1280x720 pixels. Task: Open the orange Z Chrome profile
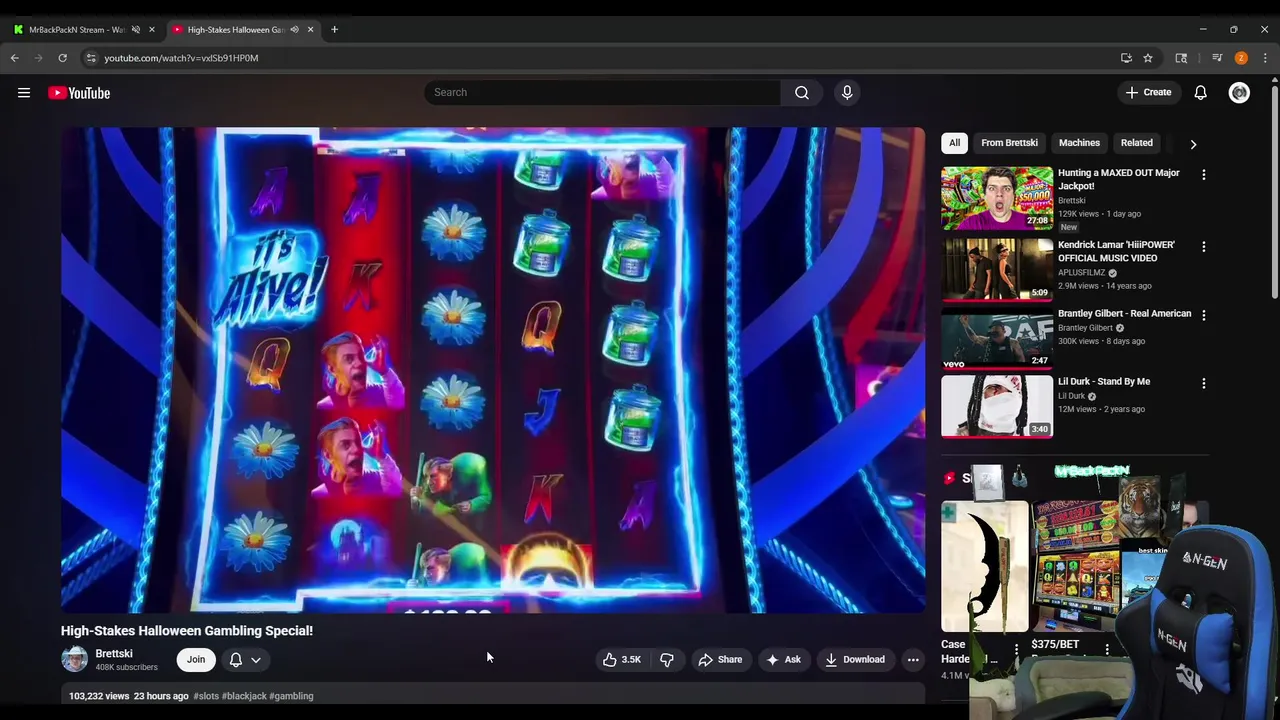coord(1241,58)
